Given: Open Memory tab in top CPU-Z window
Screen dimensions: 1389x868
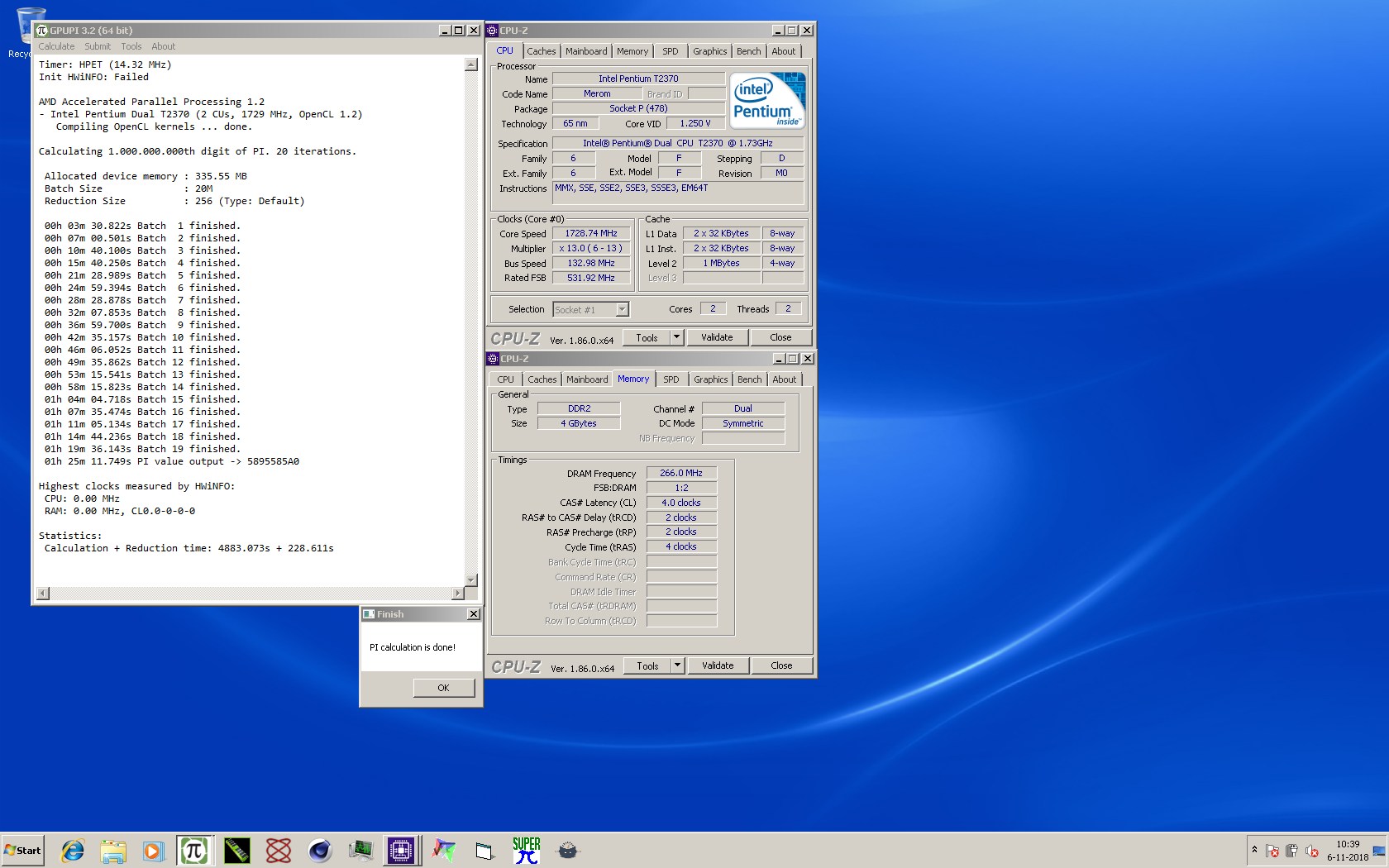Looking at the screenshot, I should [x=632, y=51].
